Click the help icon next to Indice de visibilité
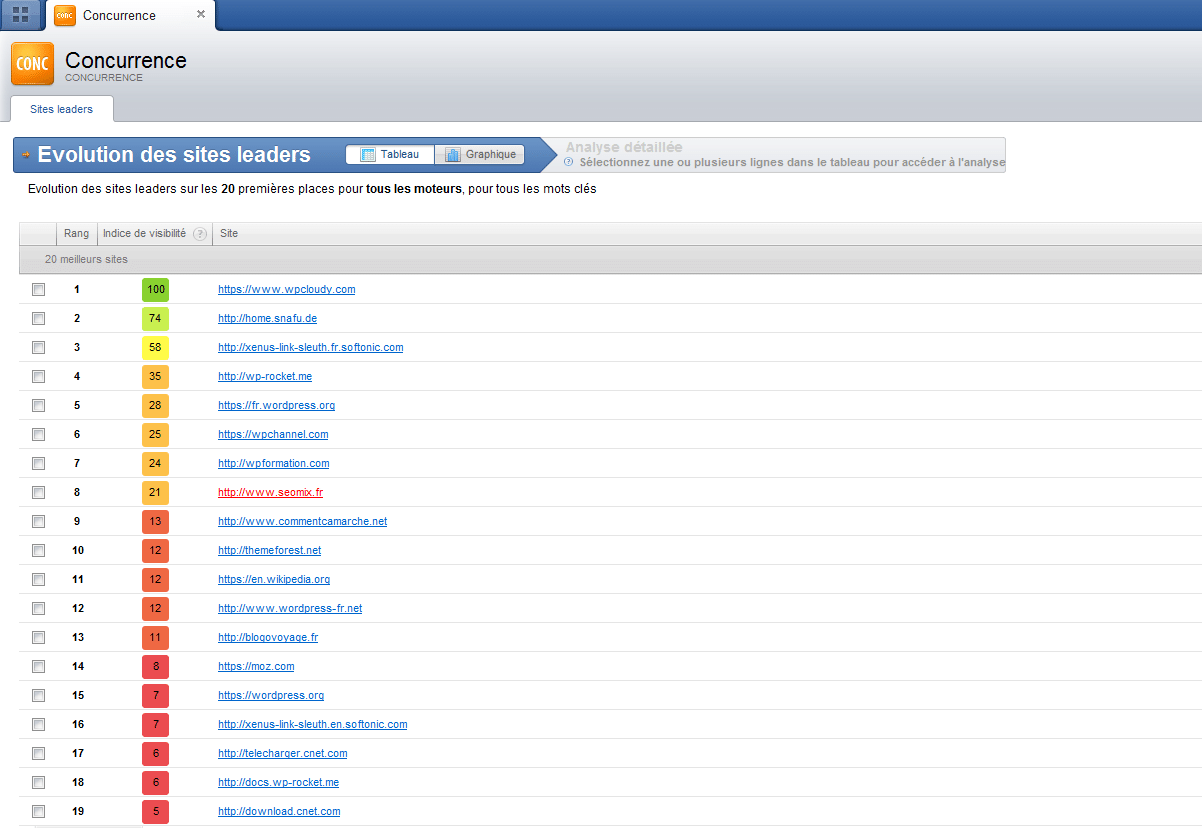The height and width of the screenshot is (828, 1202). click(200, 234)
